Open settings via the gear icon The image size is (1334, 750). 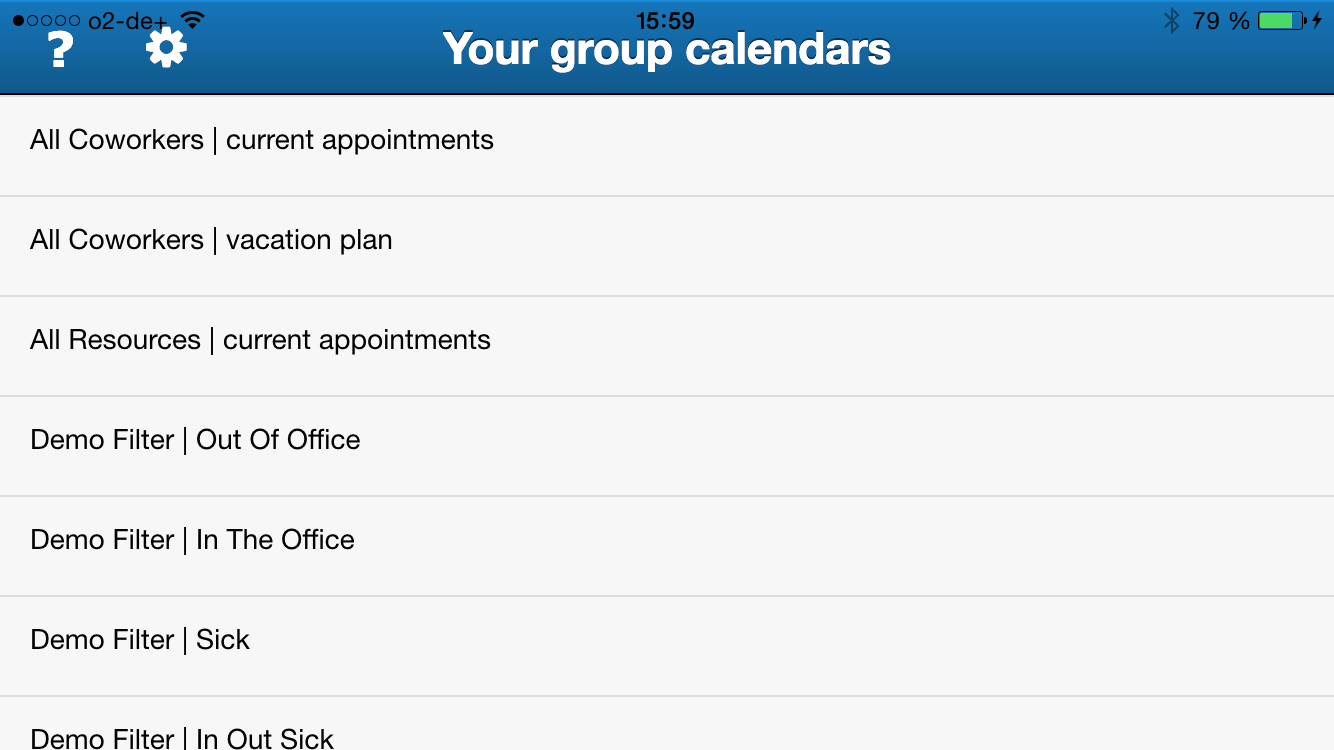(x=166, y=48)
